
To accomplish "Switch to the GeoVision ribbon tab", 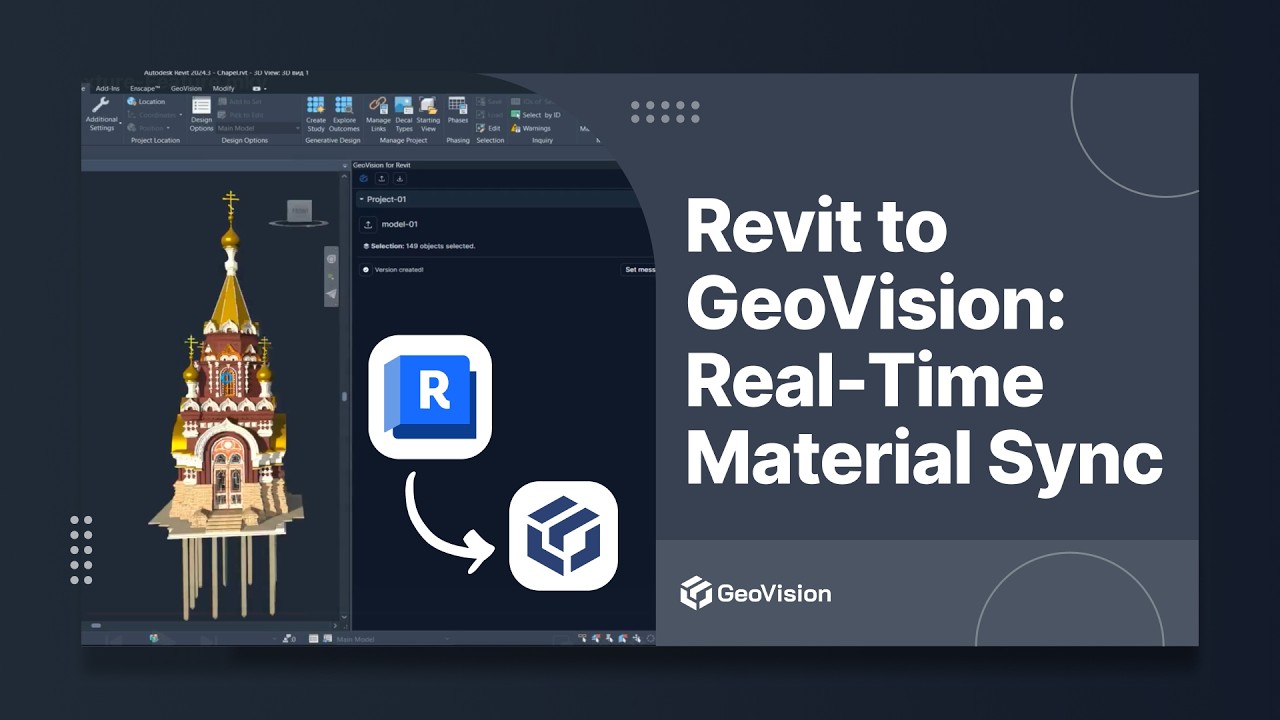I will point(186,88).
